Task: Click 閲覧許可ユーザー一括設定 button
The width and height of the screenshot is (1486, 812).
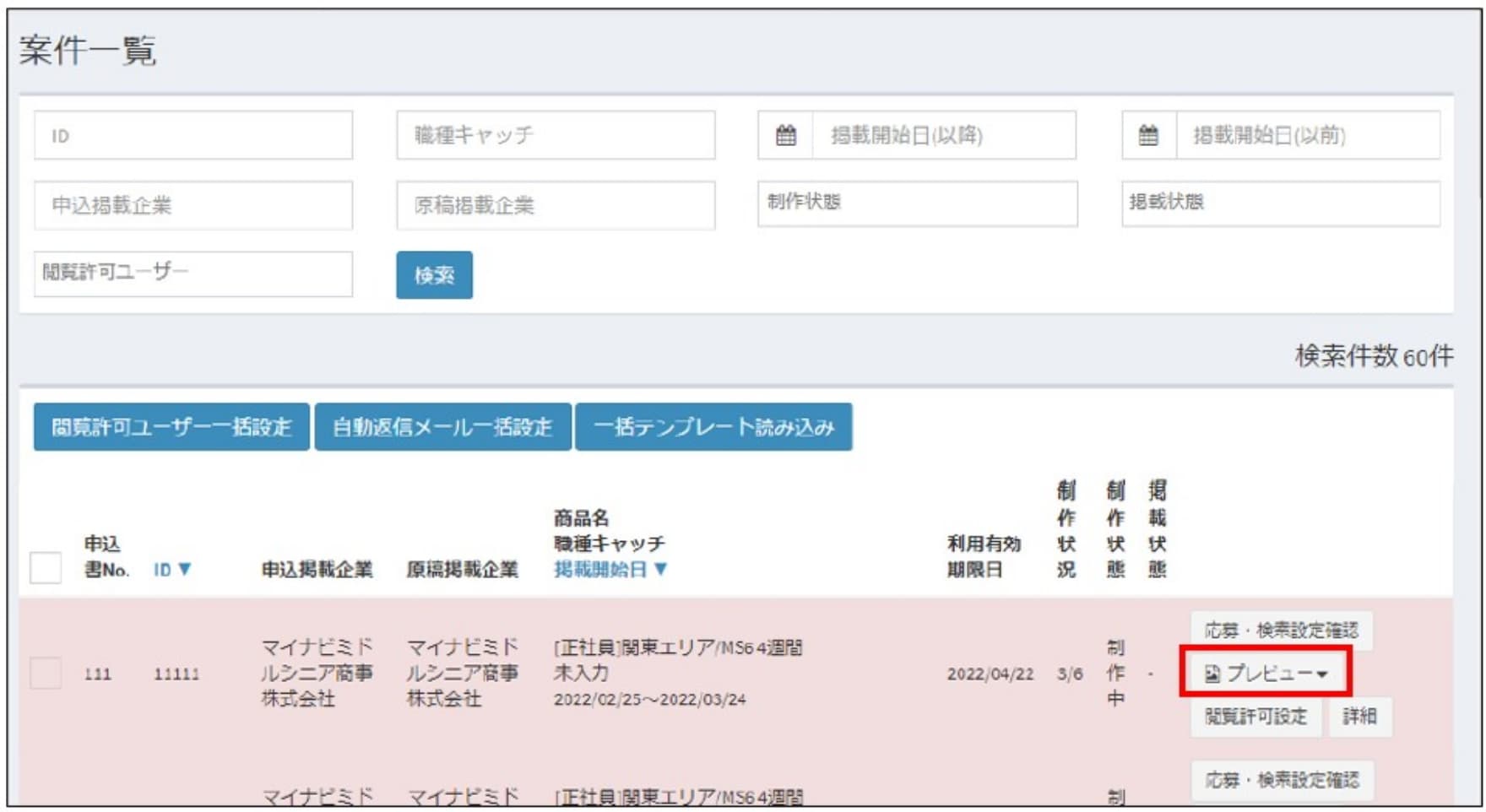Action: 171,427
